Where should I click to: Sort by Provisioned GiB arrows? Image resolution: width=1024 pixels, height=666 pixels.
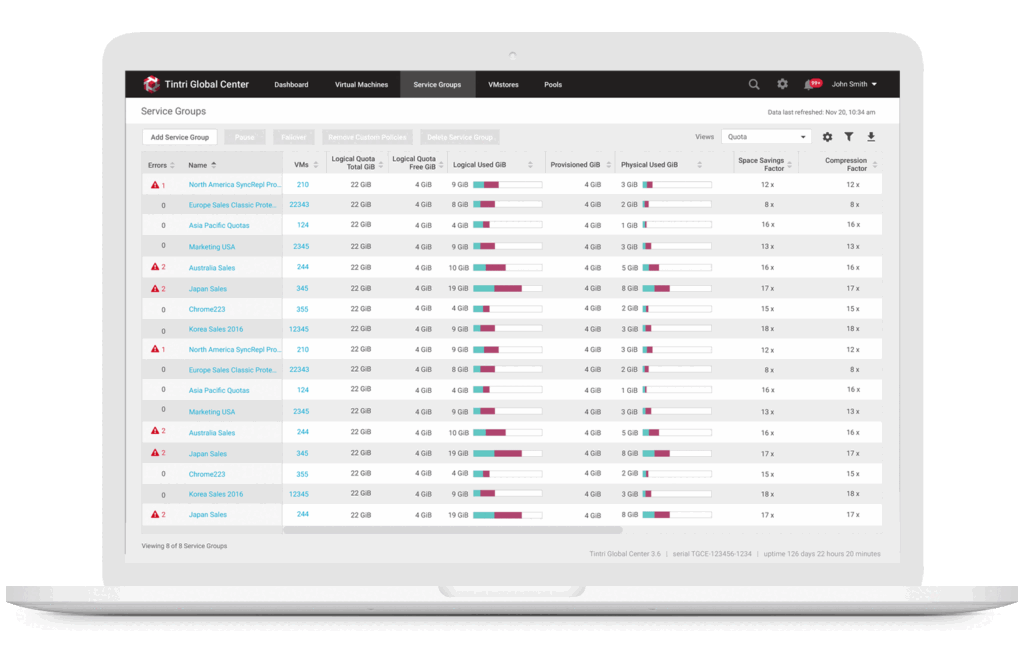coord(609,165)
